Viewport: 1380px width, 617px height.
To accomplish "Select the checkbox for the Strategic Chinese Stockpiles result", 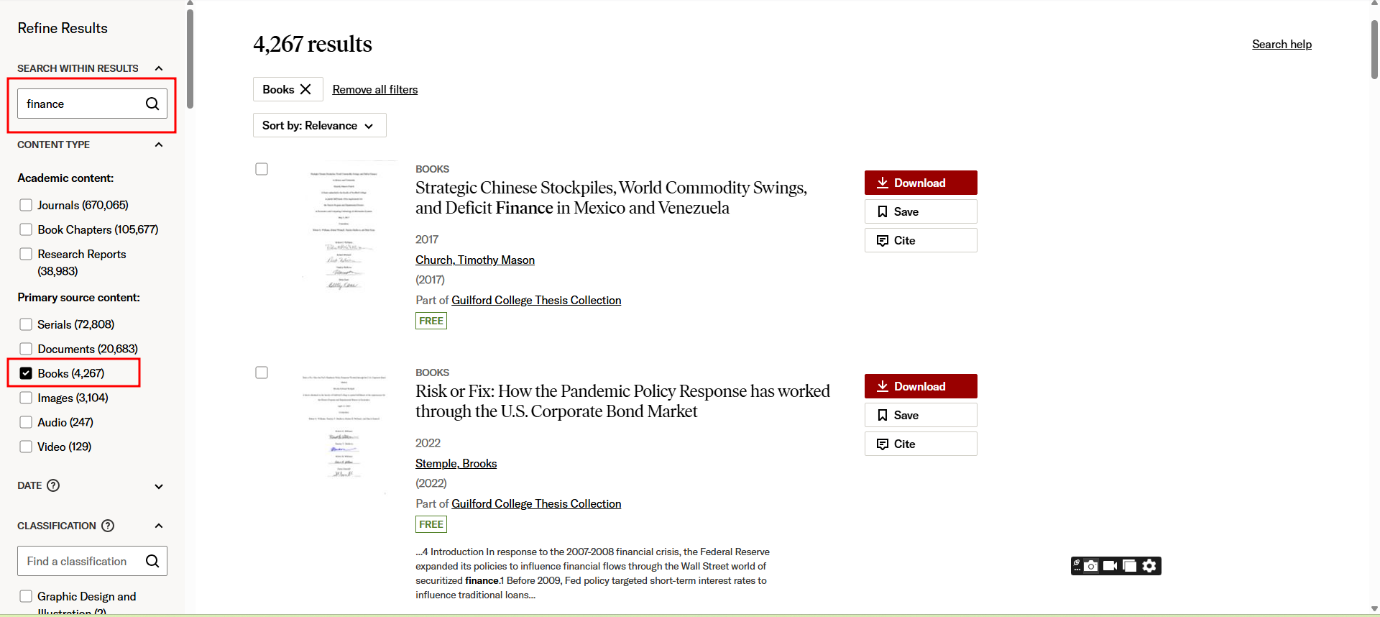I will (262, 169).
